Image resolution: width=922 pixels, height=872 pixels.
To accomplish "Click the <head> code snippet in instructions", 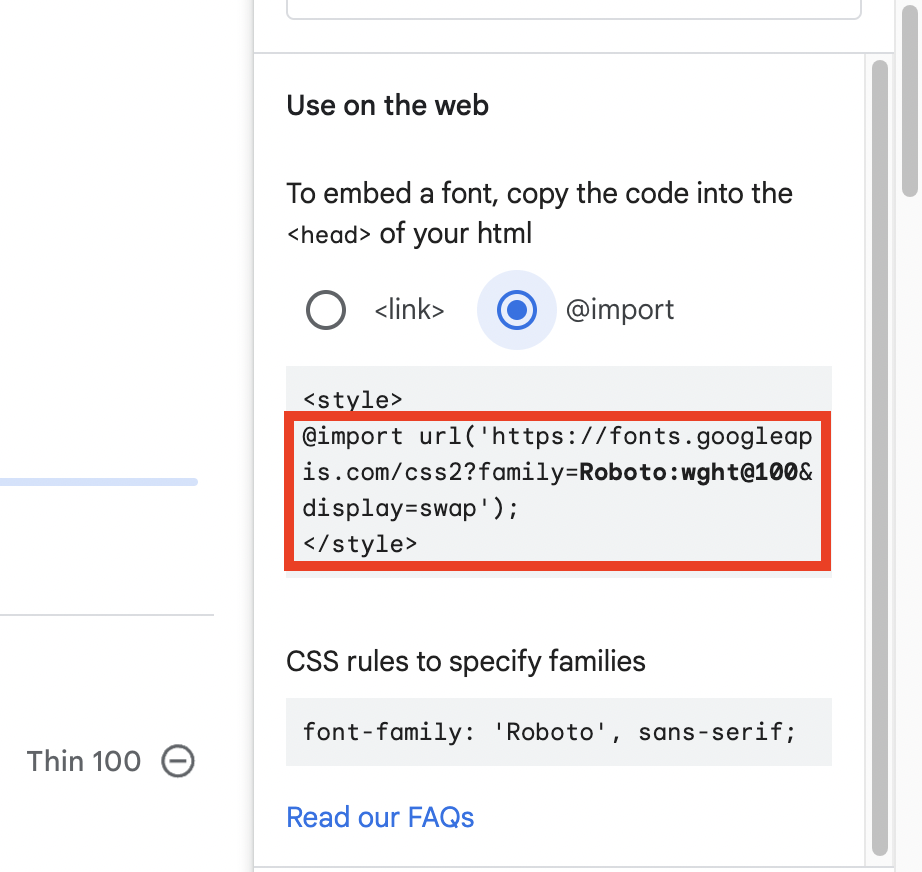I will pyautogui.click(x=329, y=235).
